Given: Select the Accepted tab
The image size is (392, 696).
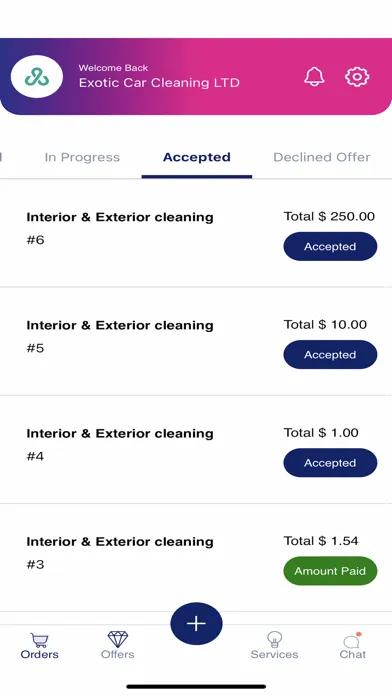Looking at the screenshot, I should pyautogui.click(x=197, y=157).
